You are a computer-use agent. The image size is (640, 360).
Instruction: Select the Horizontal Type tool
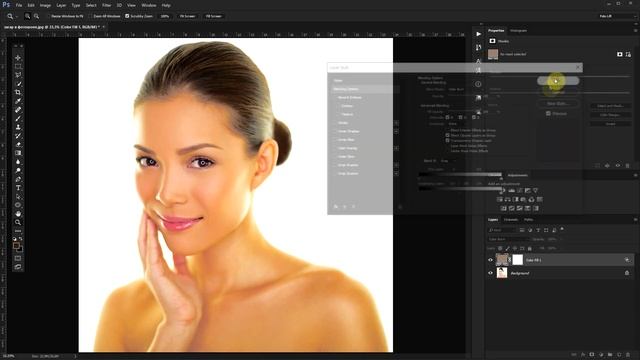point(18,188)
